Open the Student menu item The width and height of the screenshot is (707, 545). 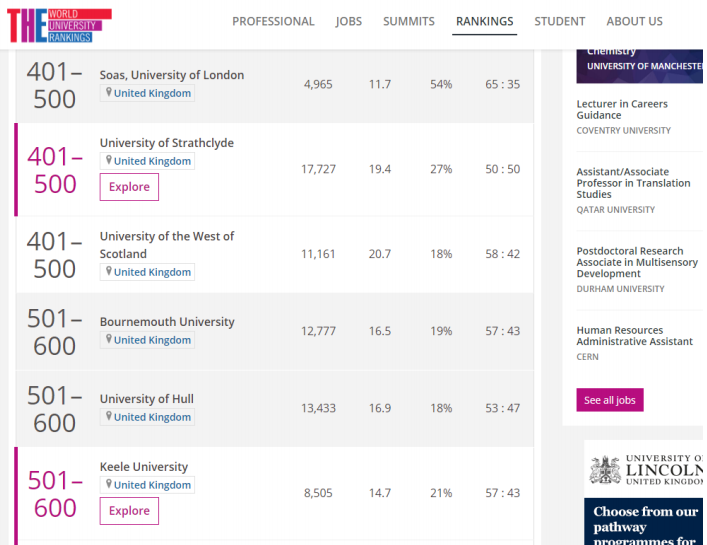(x=559, y=21)
